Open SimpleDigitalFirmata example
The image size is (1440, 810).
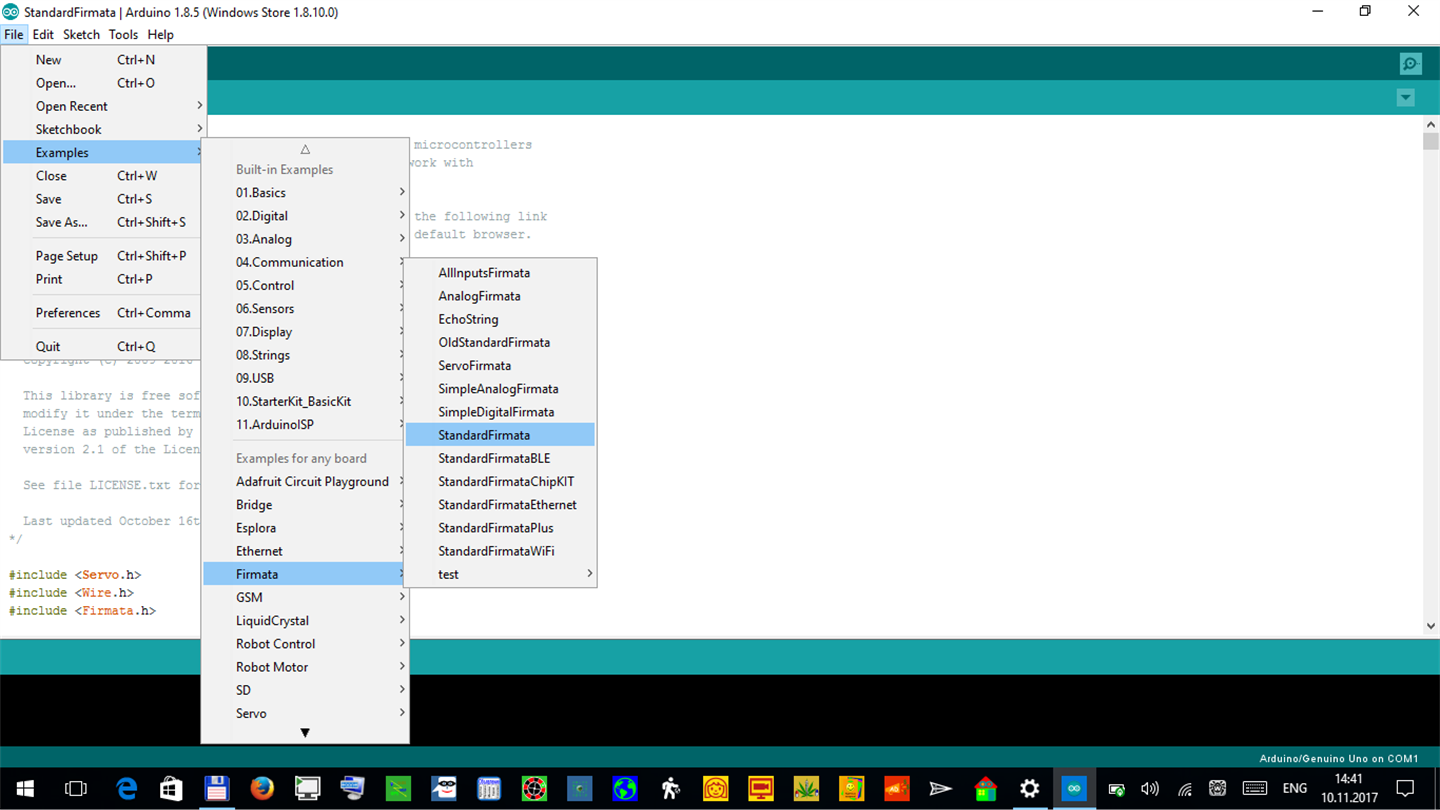pos(500,412)
